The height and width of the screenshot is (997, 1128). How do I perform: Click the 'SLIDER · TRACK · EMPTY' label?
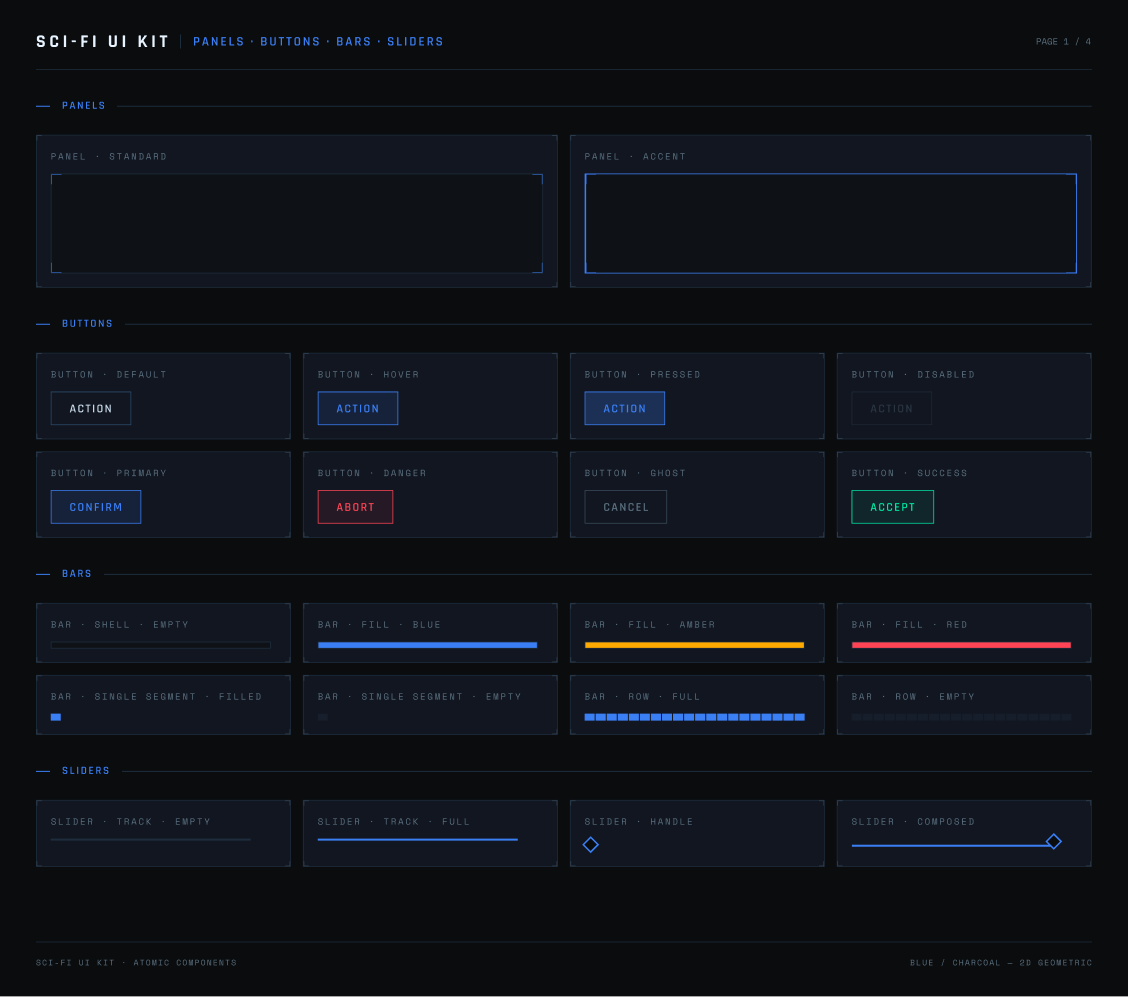pos(130,821)
